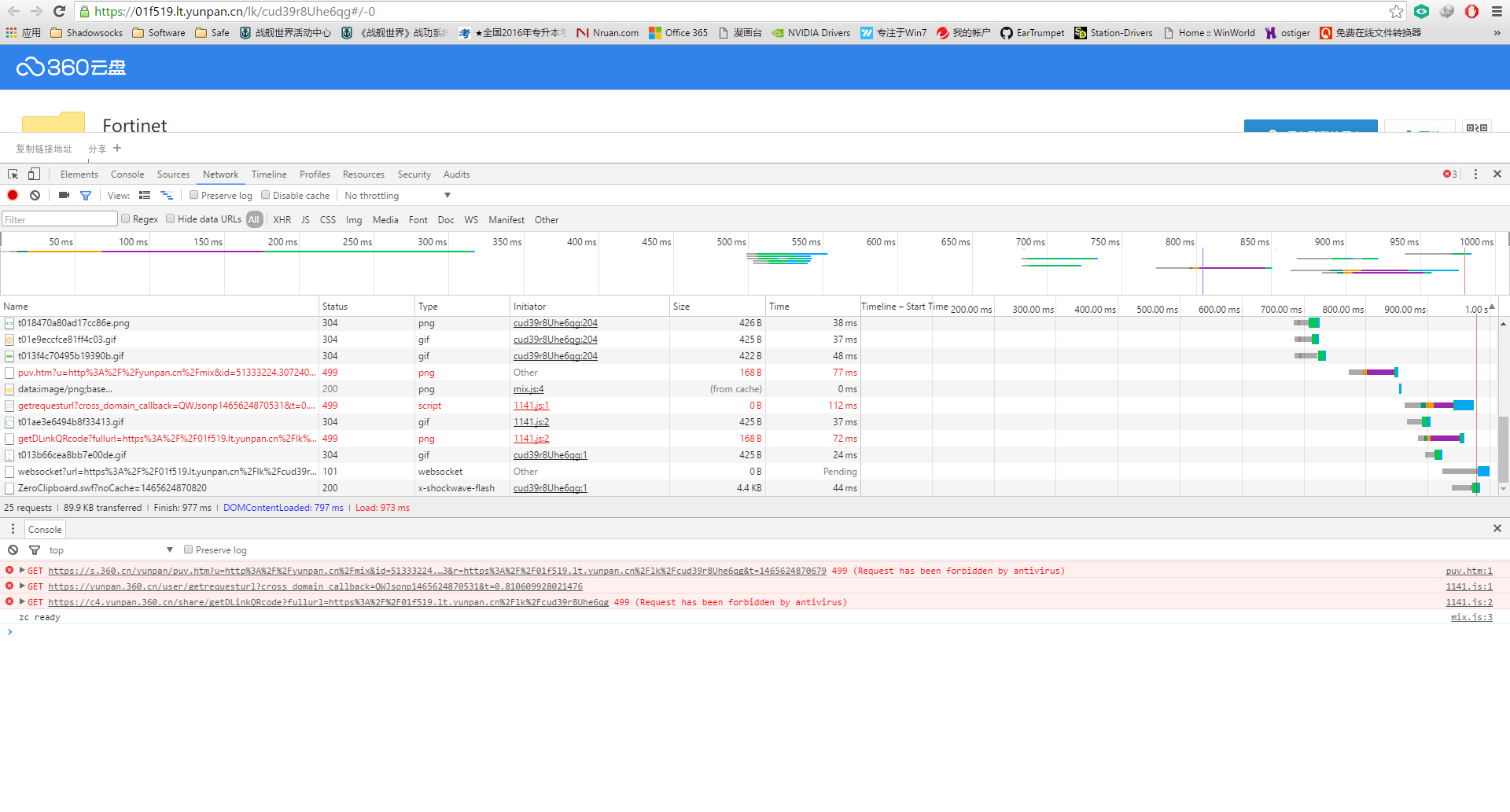Image resolution: width=1510 pixels, height=812 pixels.
Task: Expand the puv.htm GET error message
Action: click(22, 570)
